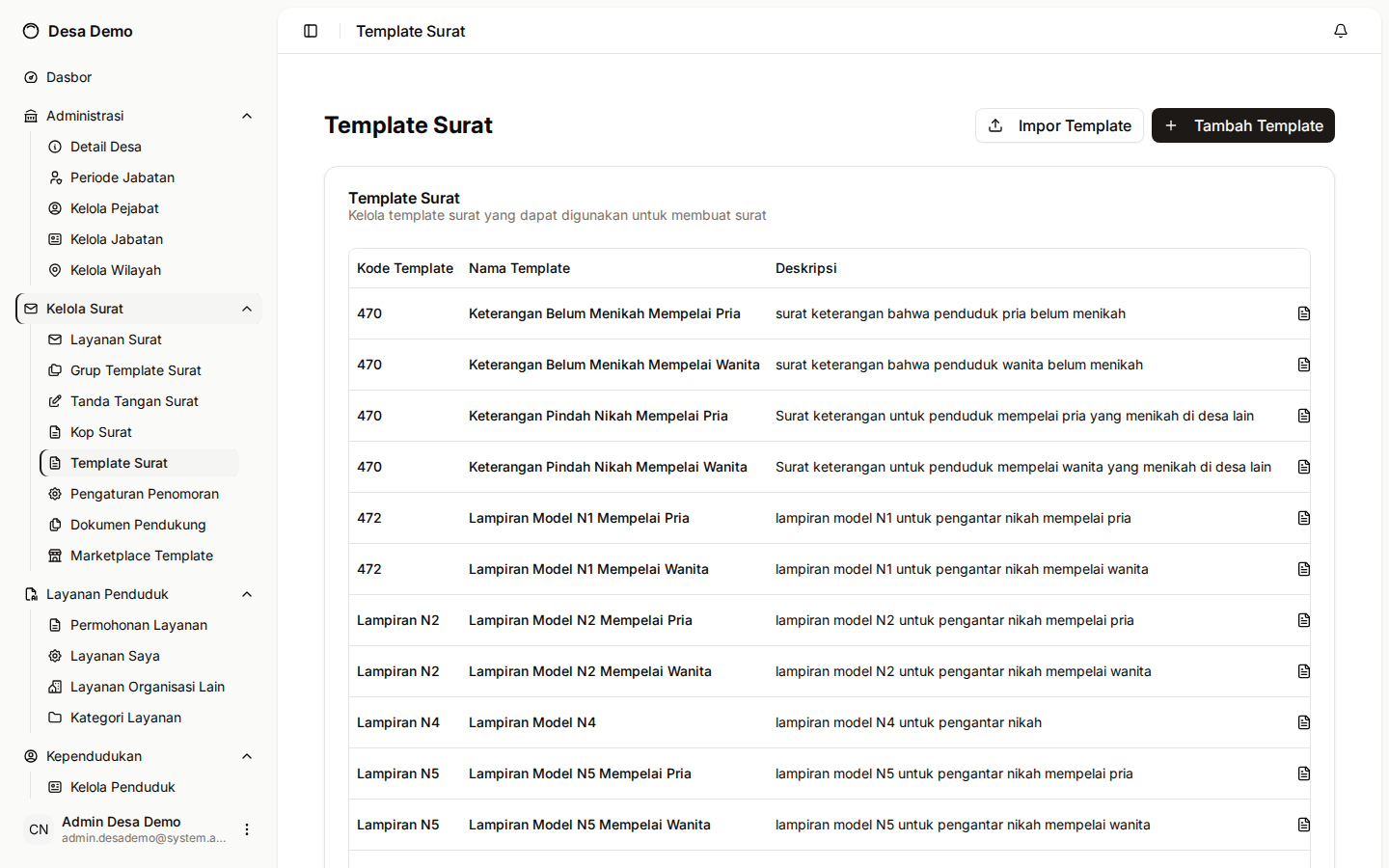Open document icon for Keterangan Pindah Nikah Mempelai Wanita
The height and width of the screenshot is (868, 1389).
click(x=1304, y=467)
